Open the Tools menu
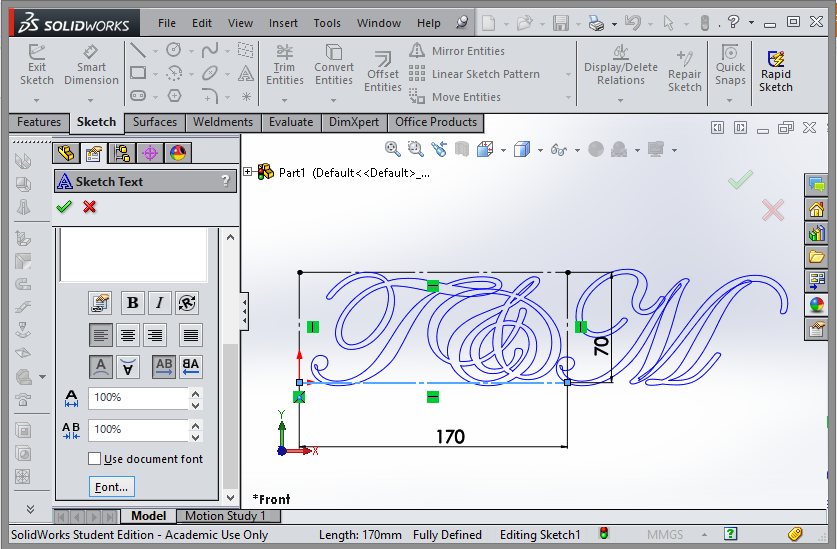Viewport: 837px width, 549px height. click(327, 23)
